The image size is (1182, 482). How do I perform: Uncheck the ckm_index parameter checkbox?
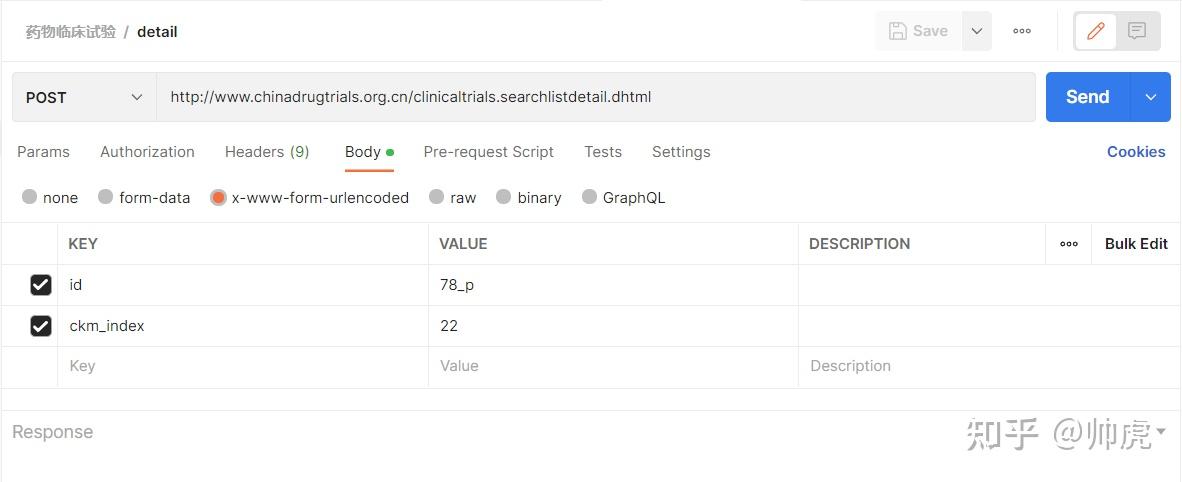pos(41,326)
